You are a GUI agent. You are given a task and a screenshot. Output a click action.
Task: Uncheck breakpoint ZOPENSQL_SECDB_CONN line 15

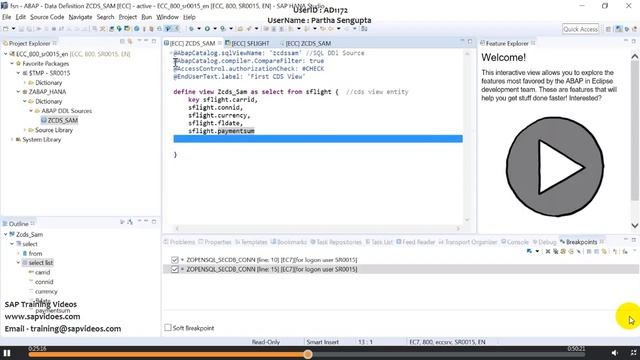[175, 269]
